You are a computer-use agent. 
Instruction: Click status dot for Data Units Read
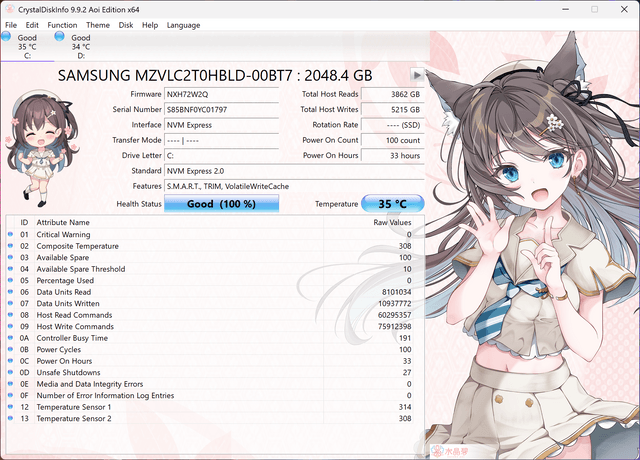10,292
